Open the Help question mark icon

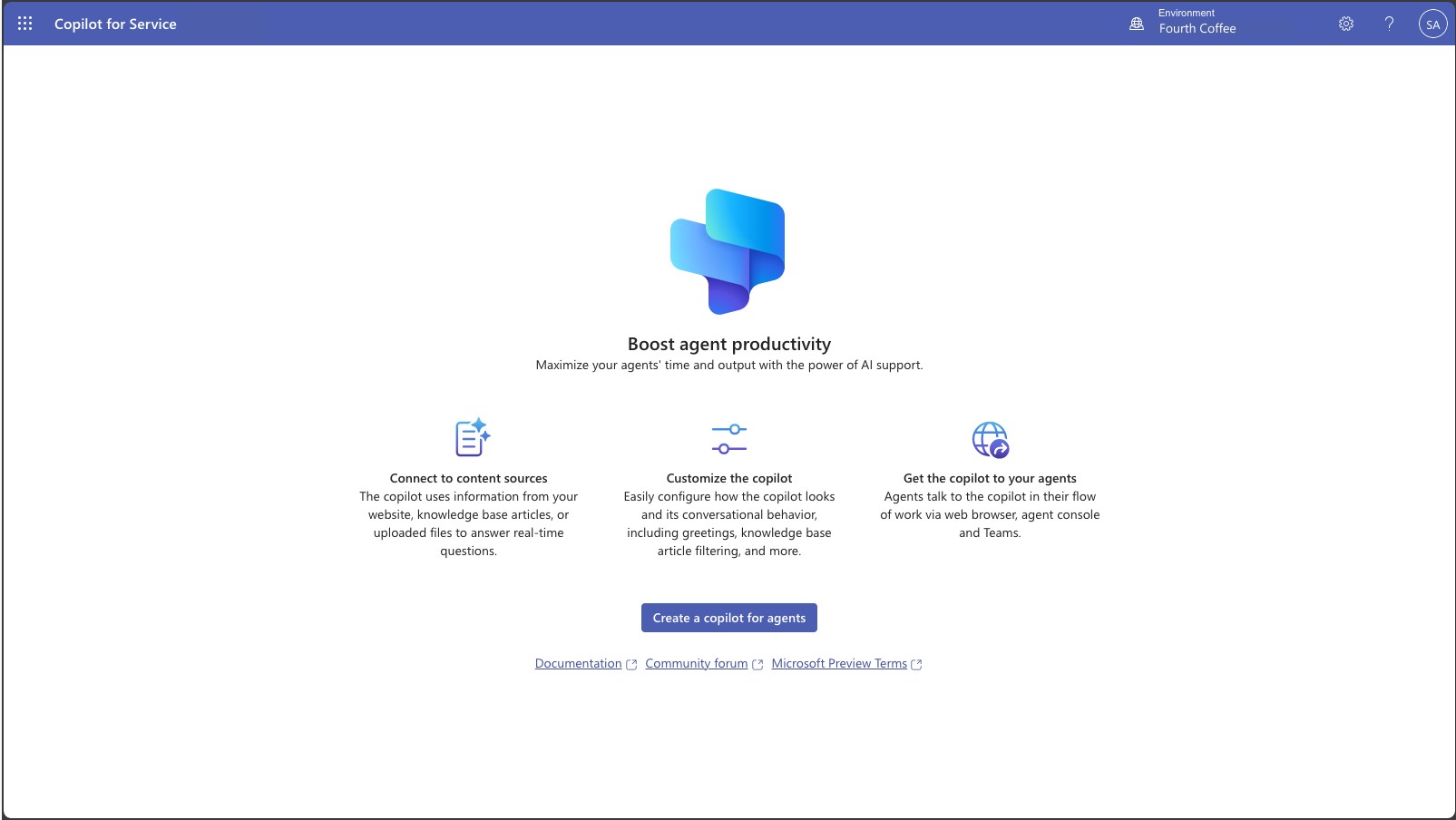[x=1389, y=24]
